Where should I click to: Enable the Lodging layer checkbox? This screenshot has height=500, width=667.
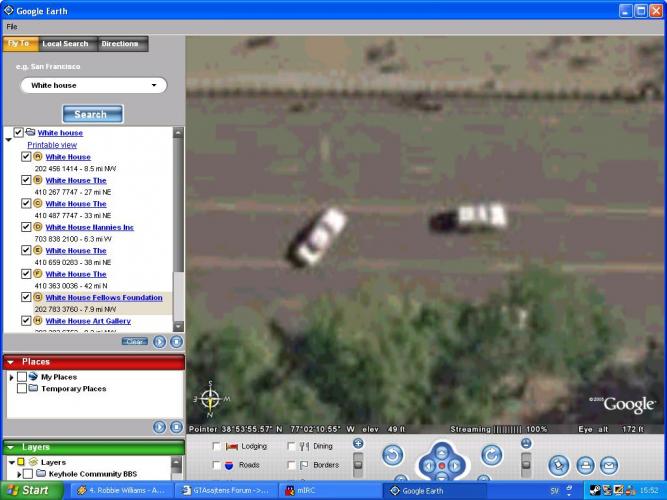coord(217,446)
